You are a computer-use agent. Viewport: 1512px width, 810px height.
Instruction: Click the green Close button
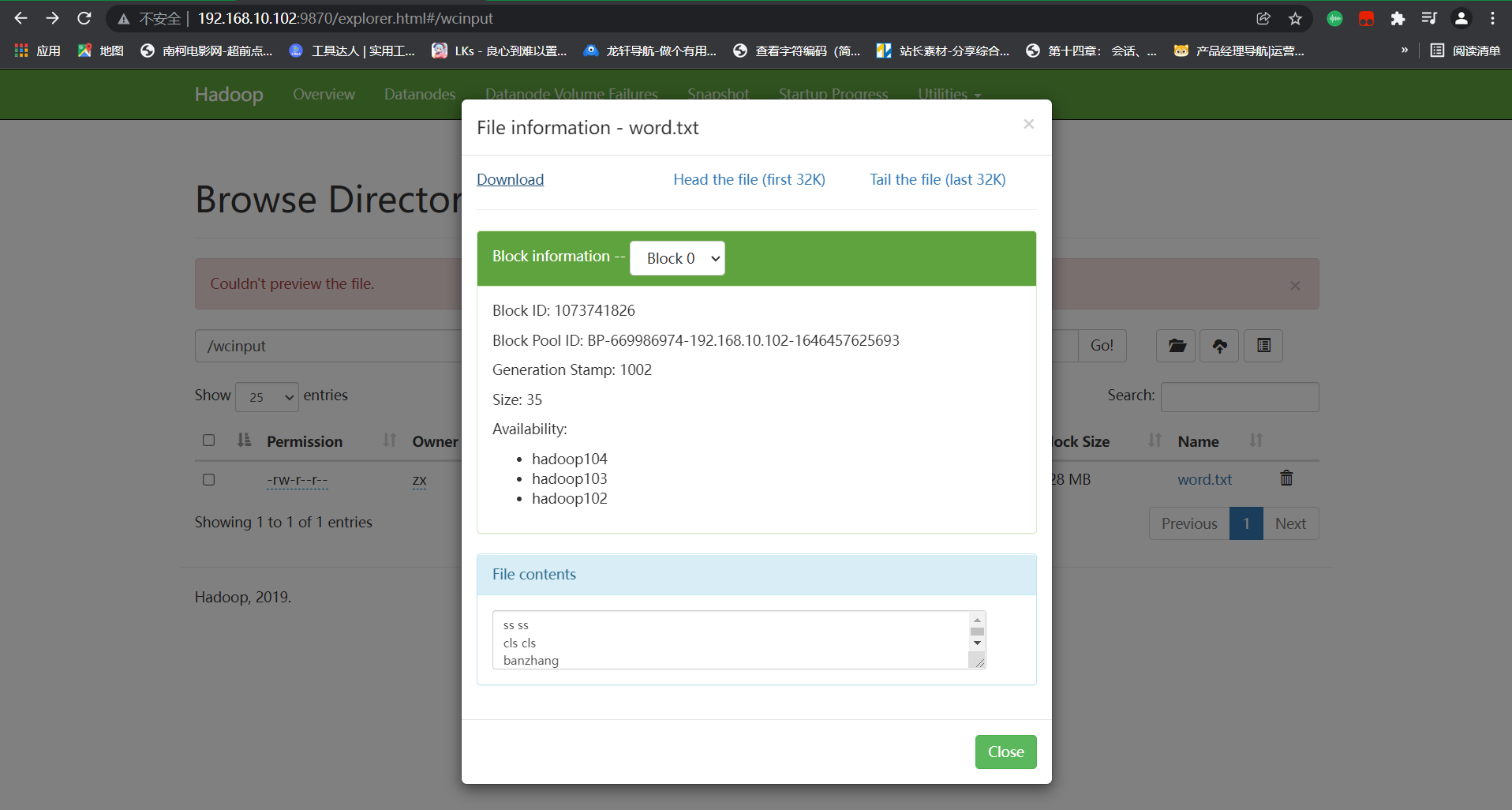point(1005,752)
